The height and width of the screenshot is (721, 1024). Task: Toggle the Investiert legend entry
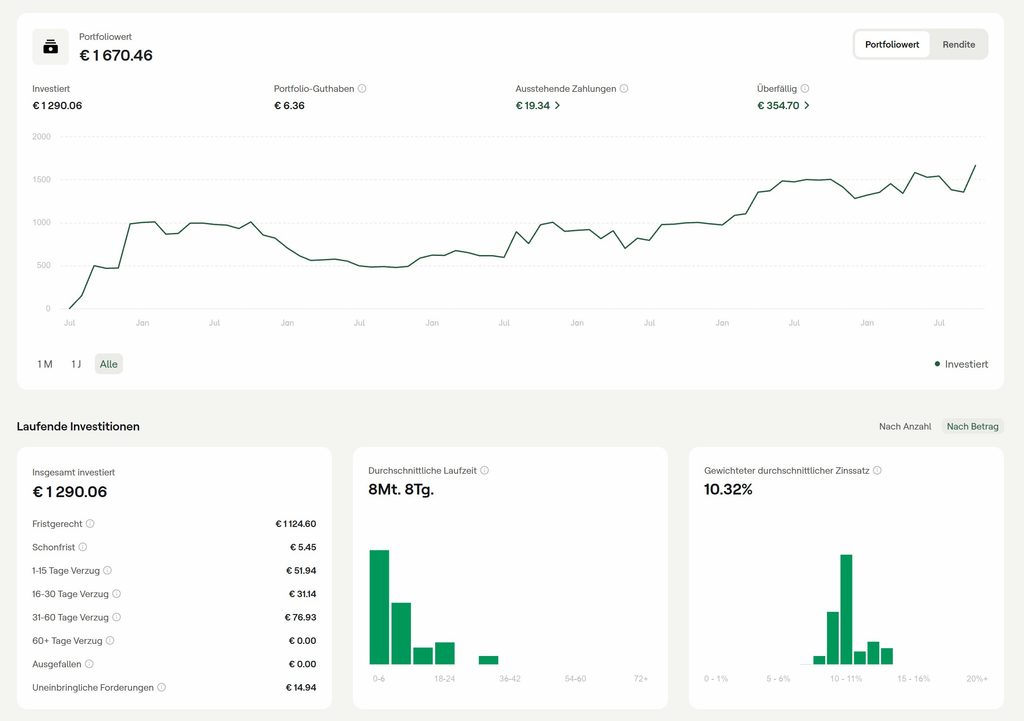click(x=961, y=364)
